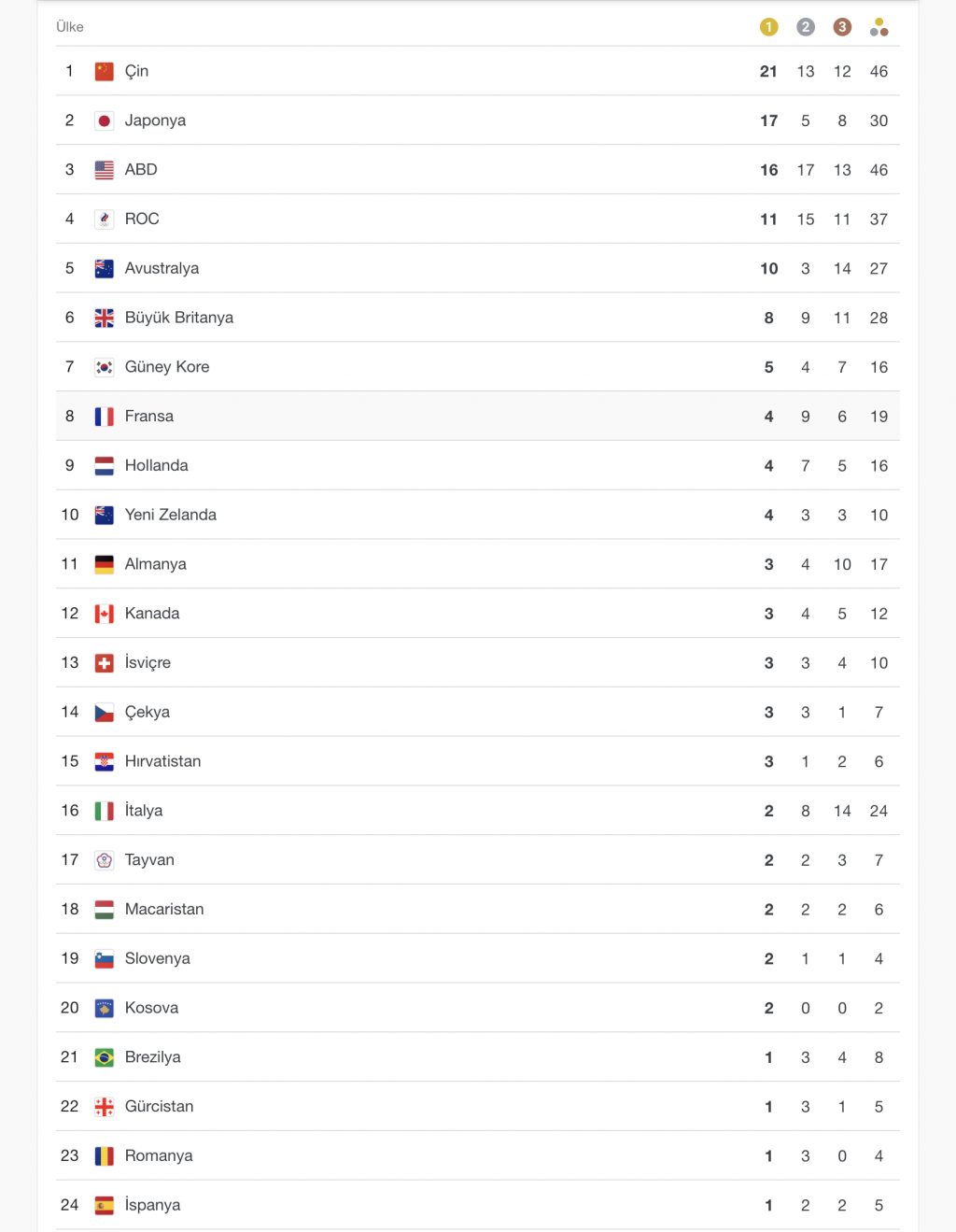Click the Kosovo flag icon
The height and width of the screenshot is (1232, 956).
[x=105, y=1008]
